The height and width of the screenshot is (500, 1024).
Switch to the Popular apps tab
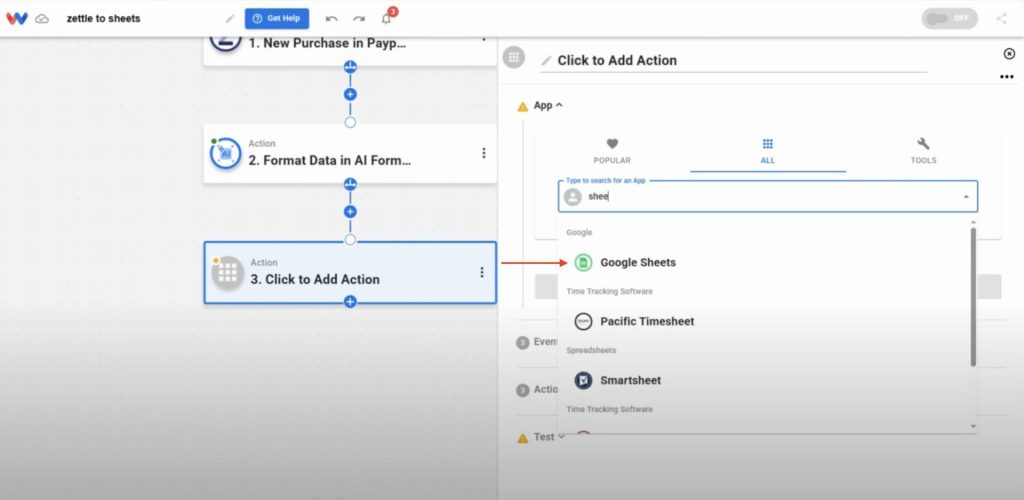(612, 151)
